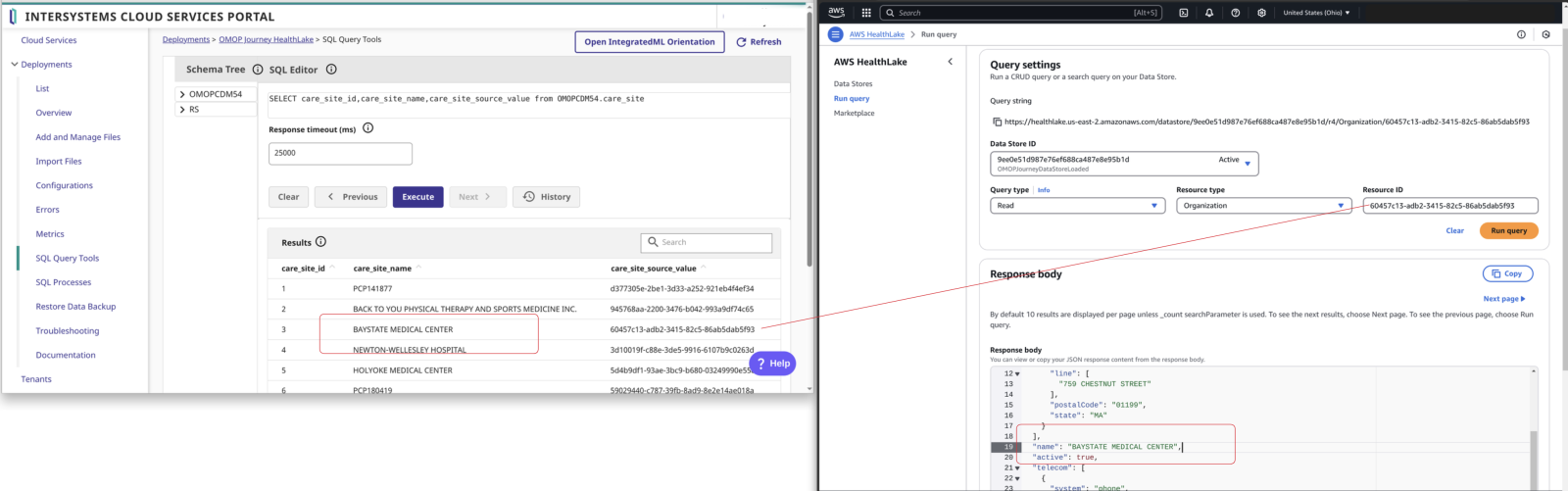Open Configurations in sidebar
Image resolution: width=1568 pixels, height=491 pixels.
[65, 185]
